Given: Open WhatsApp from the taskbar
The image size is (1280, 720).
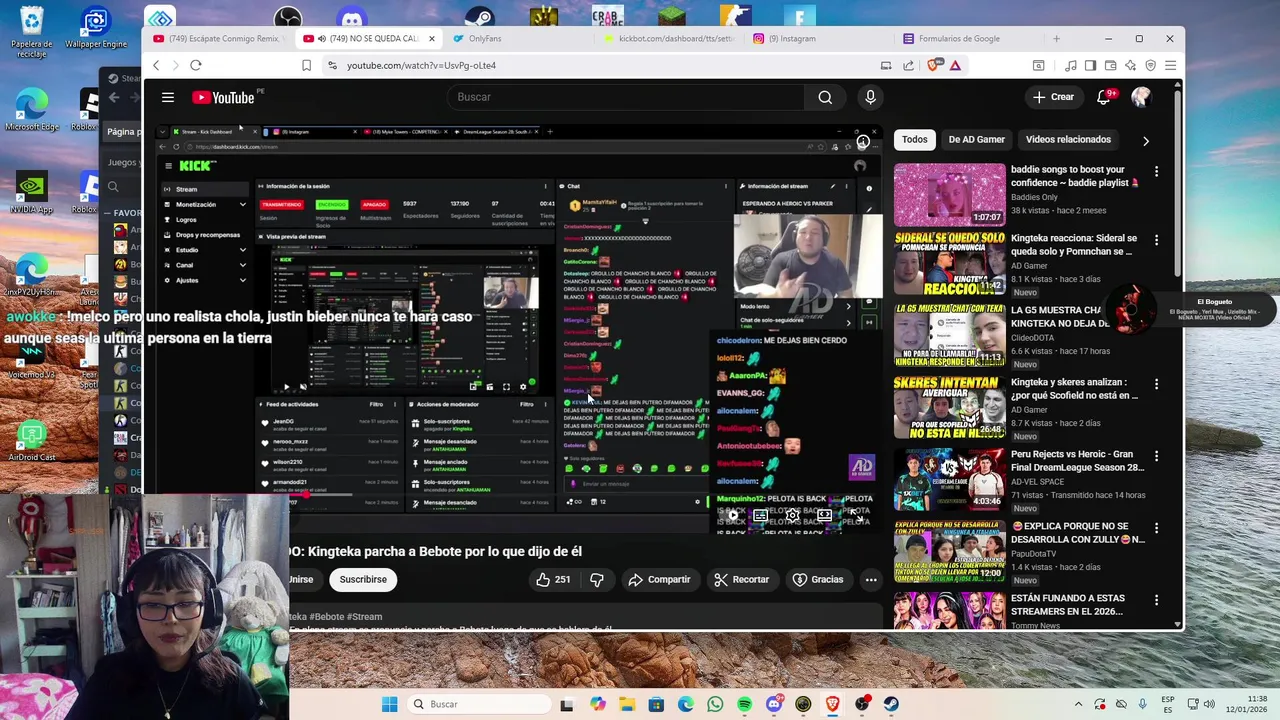Looking at the screenshot, I should tap(715, 704).
